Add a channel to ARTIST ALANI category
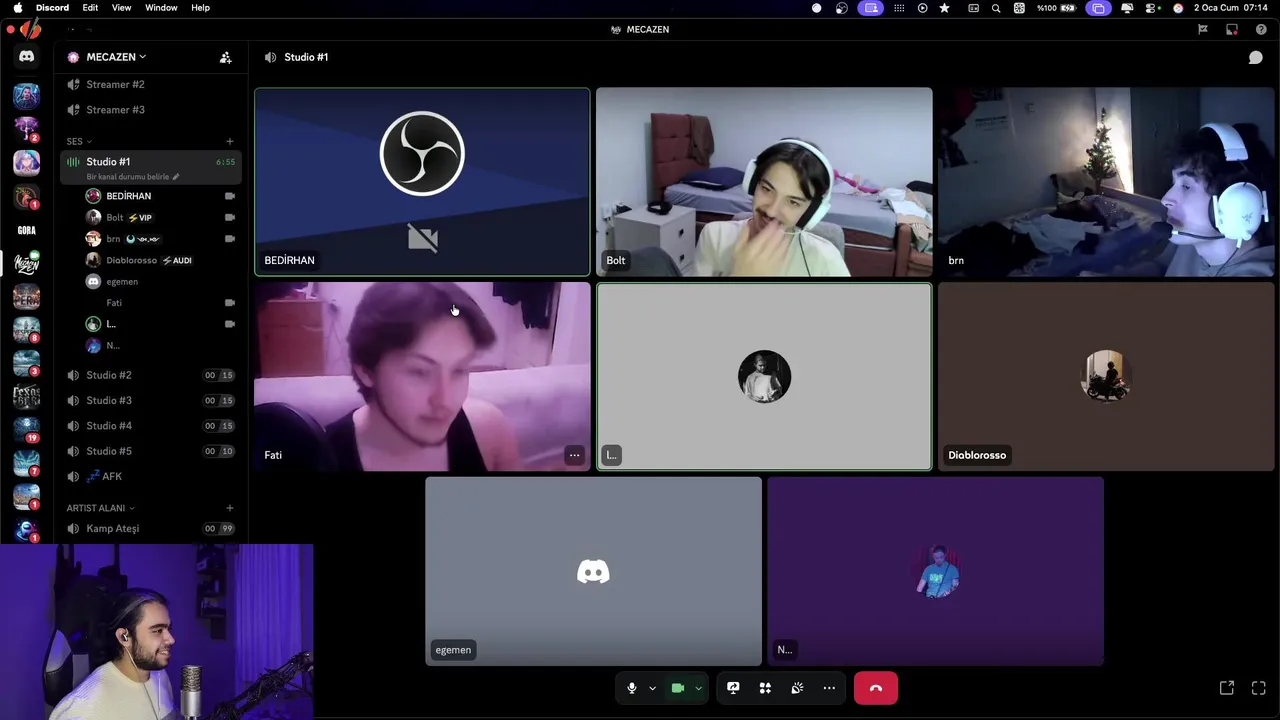Screen dimensions: 1280x720 point(229,508)
